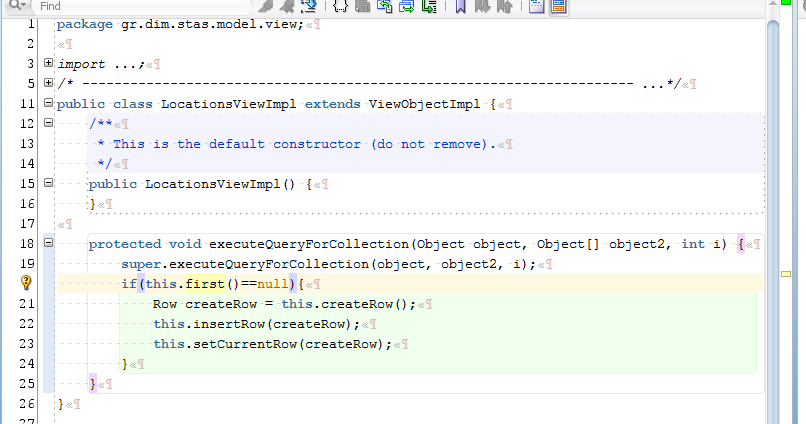Click 'extends' keyword on line 11

(333, 104)
